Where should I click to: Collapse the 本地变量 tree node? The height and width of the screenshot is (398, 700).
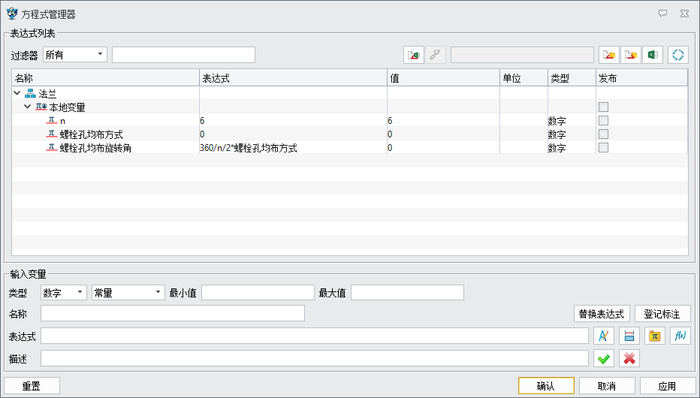[x=27, y=107]
